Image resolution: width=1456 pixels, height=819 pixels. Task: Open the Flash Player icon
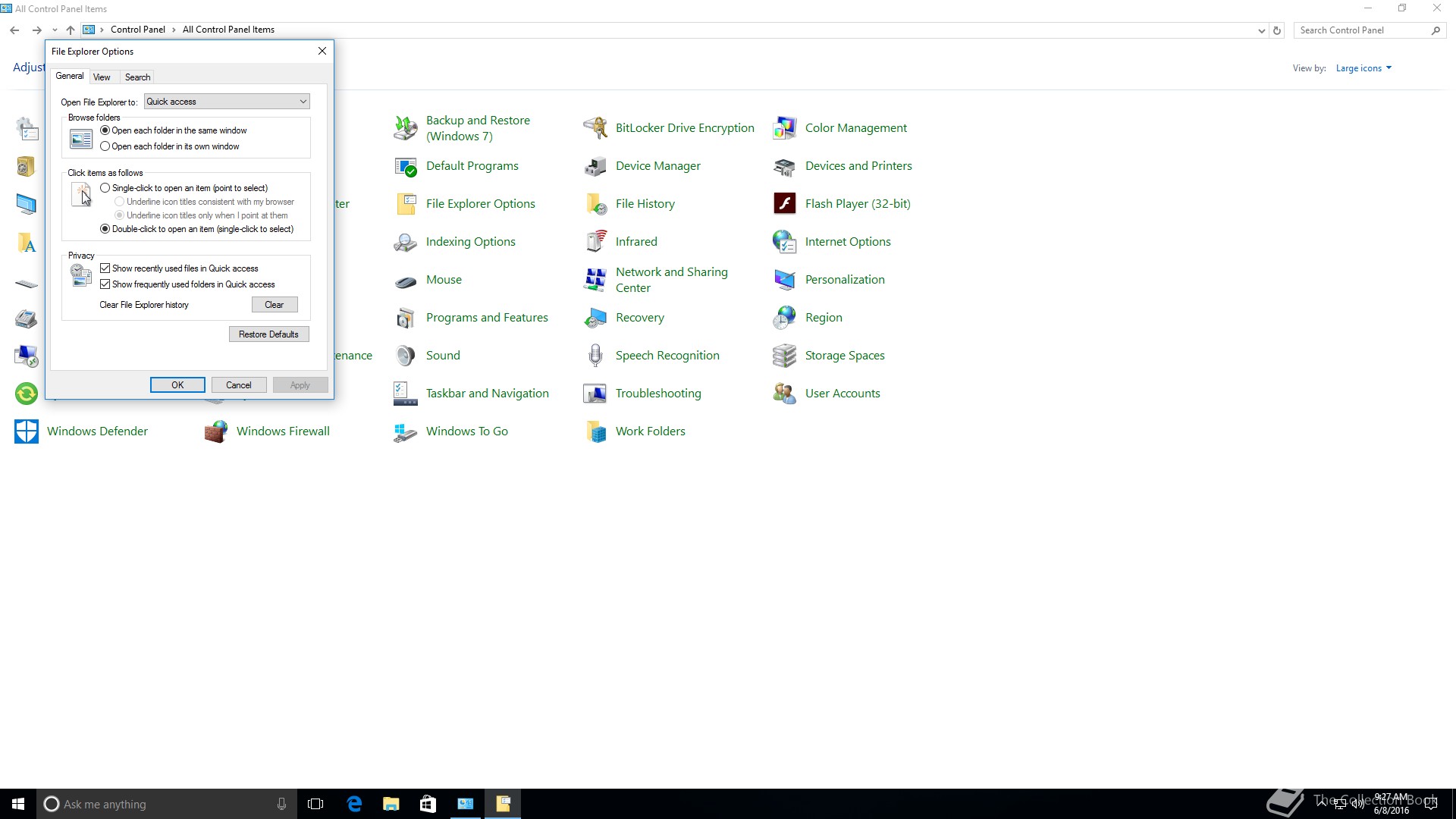pos(785,204)
